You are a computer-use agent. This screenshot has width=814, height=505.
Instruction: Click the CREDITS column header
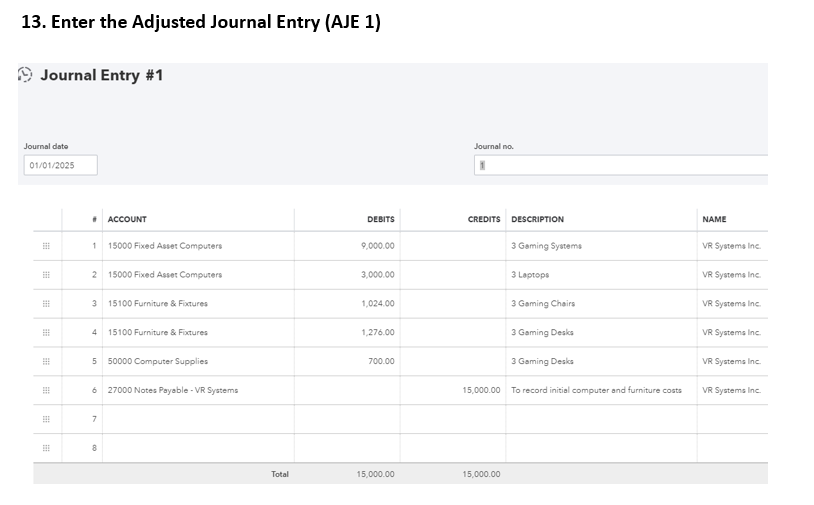(x=484, y=220)
